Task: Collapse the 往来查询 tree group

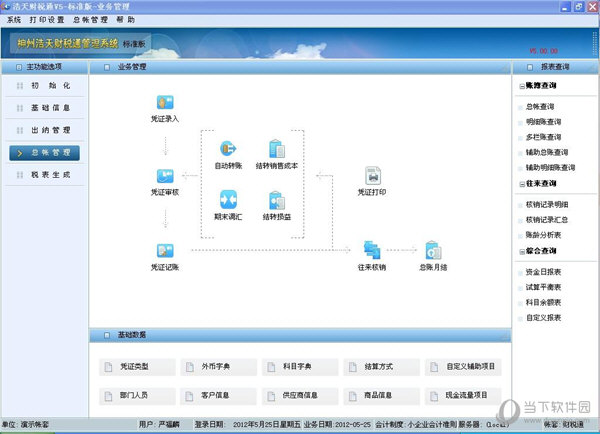Action: click(520, 184)
